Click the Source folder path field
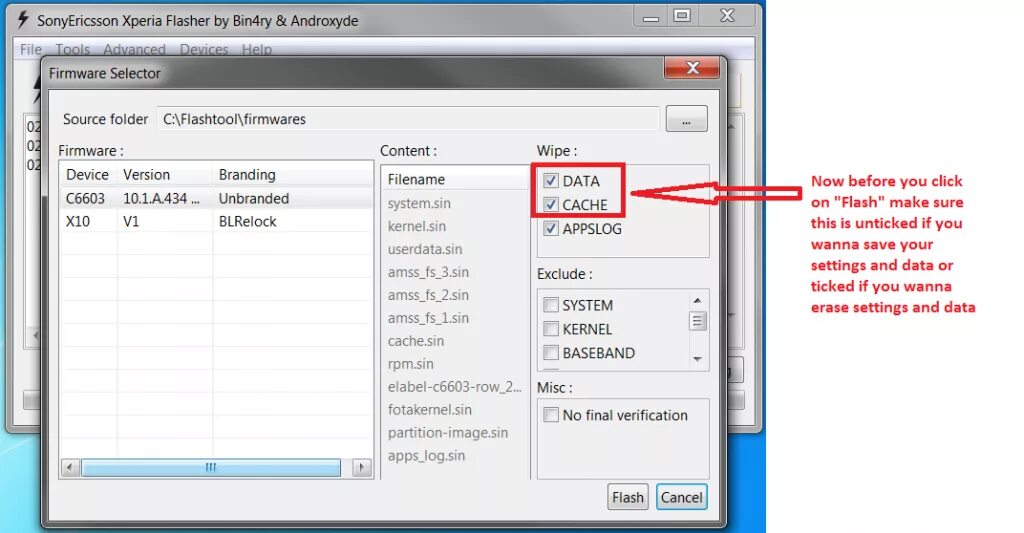This screenshot has width=1024, height=533. point(408,120)
